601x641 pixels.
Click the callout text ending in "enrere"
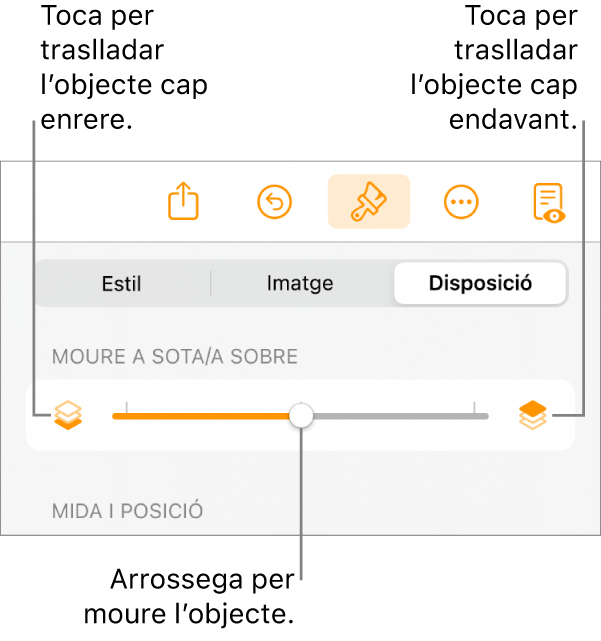click(x=122, y=68)
